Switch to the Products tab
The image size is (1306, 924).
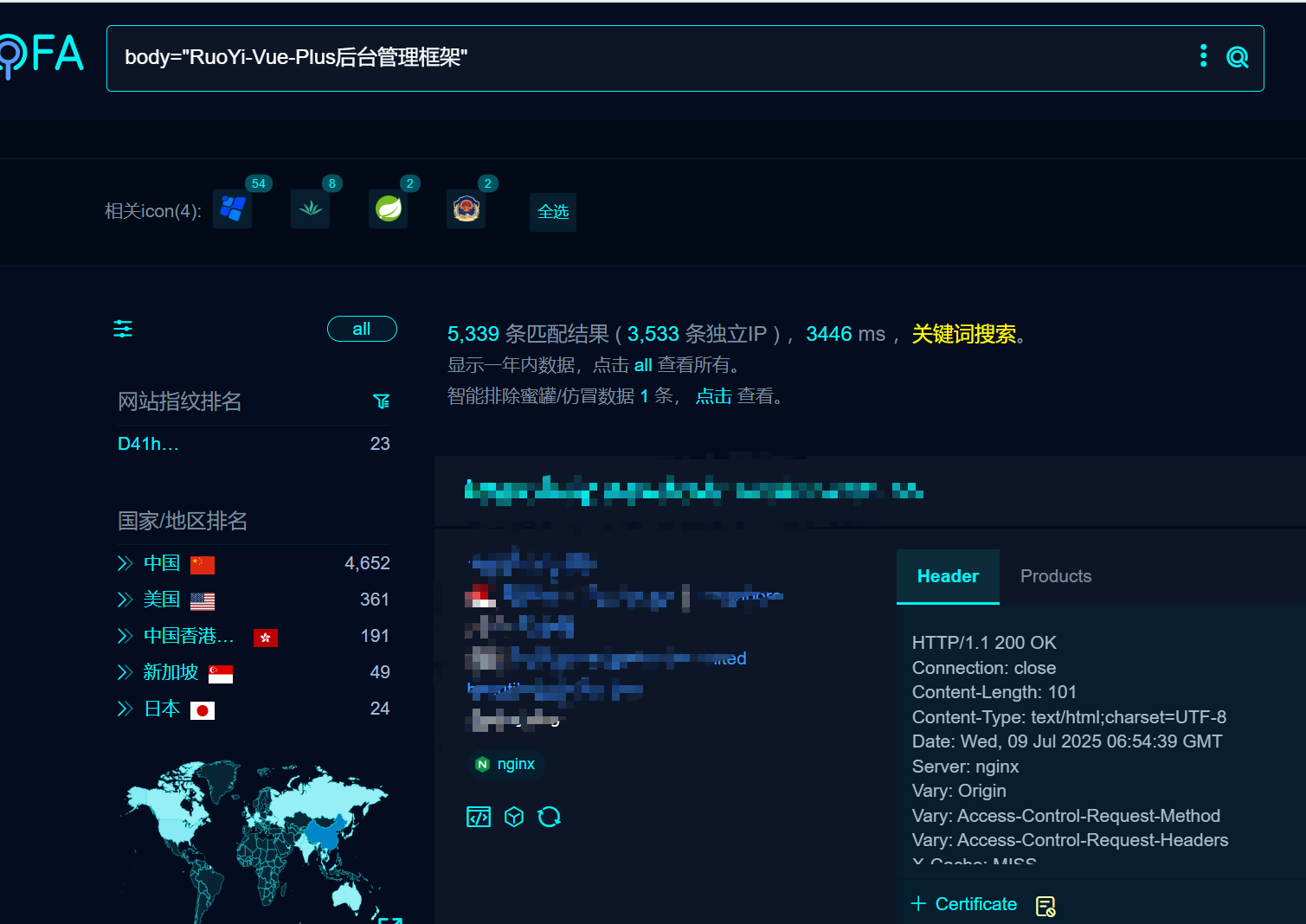pos(1056,576)
